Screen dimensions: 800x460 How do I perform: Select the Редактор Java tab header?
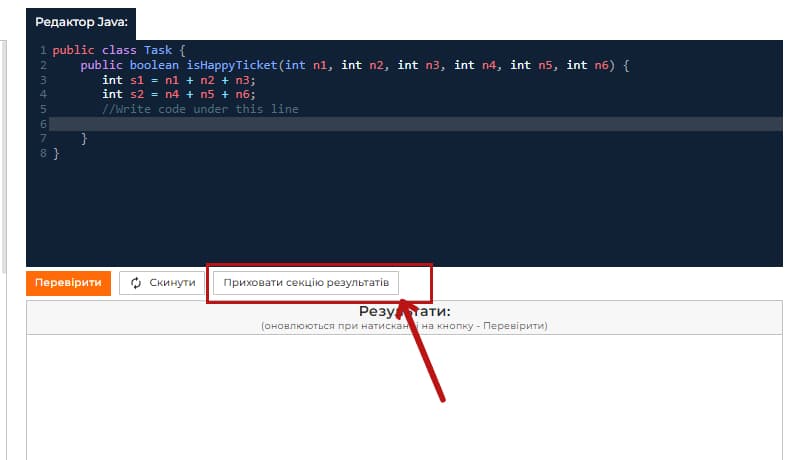[x=81, y=22]
